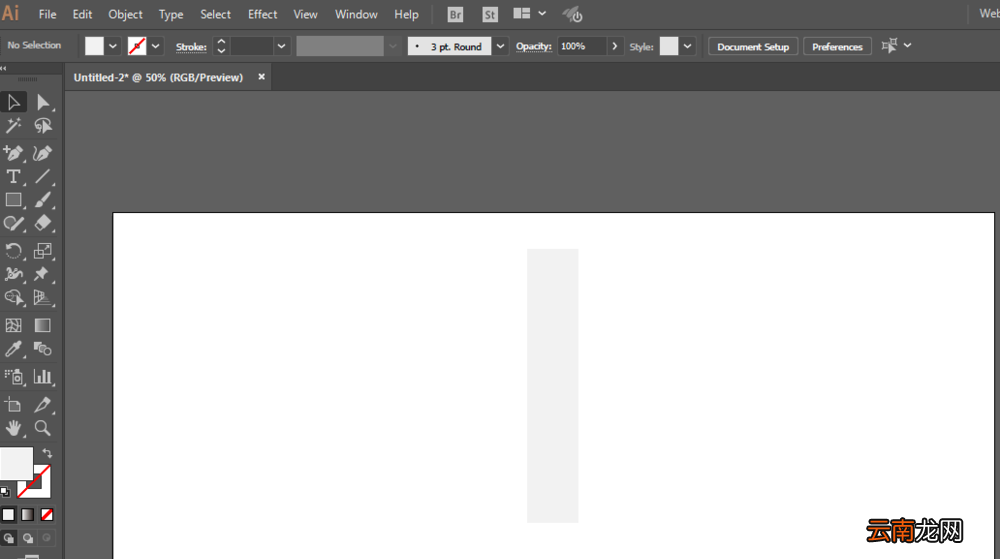Reset to default fill and stroke

click(5, 491)
